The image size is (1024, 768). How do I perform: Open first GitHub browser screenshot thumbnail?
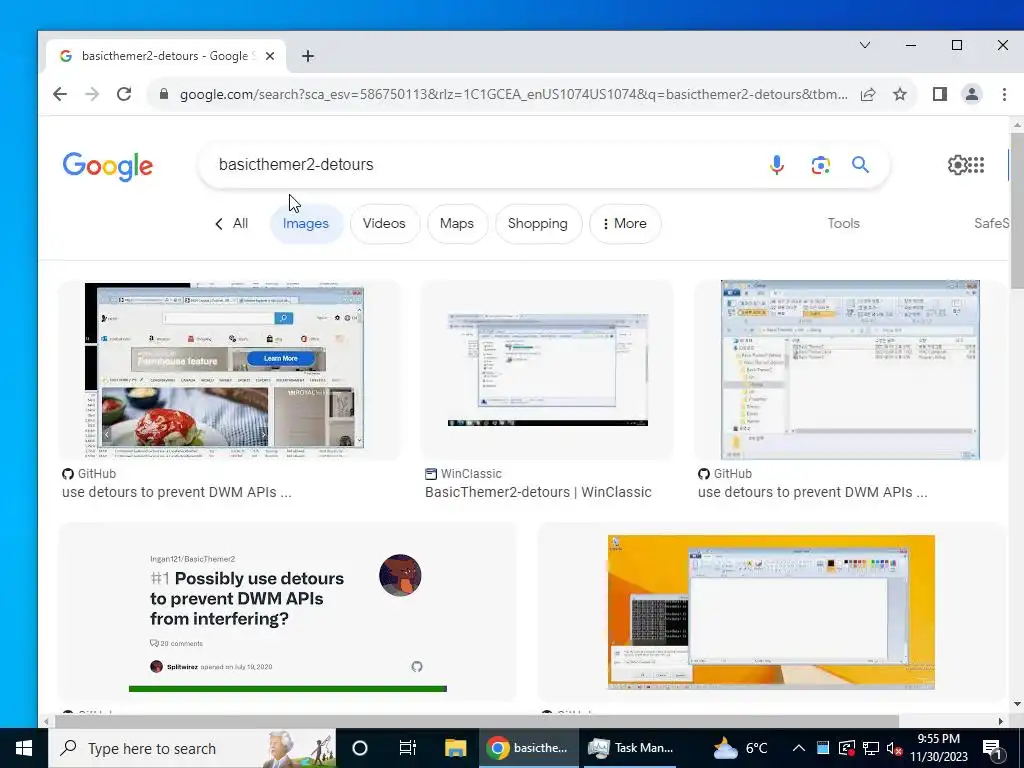[x=229, y=370]
